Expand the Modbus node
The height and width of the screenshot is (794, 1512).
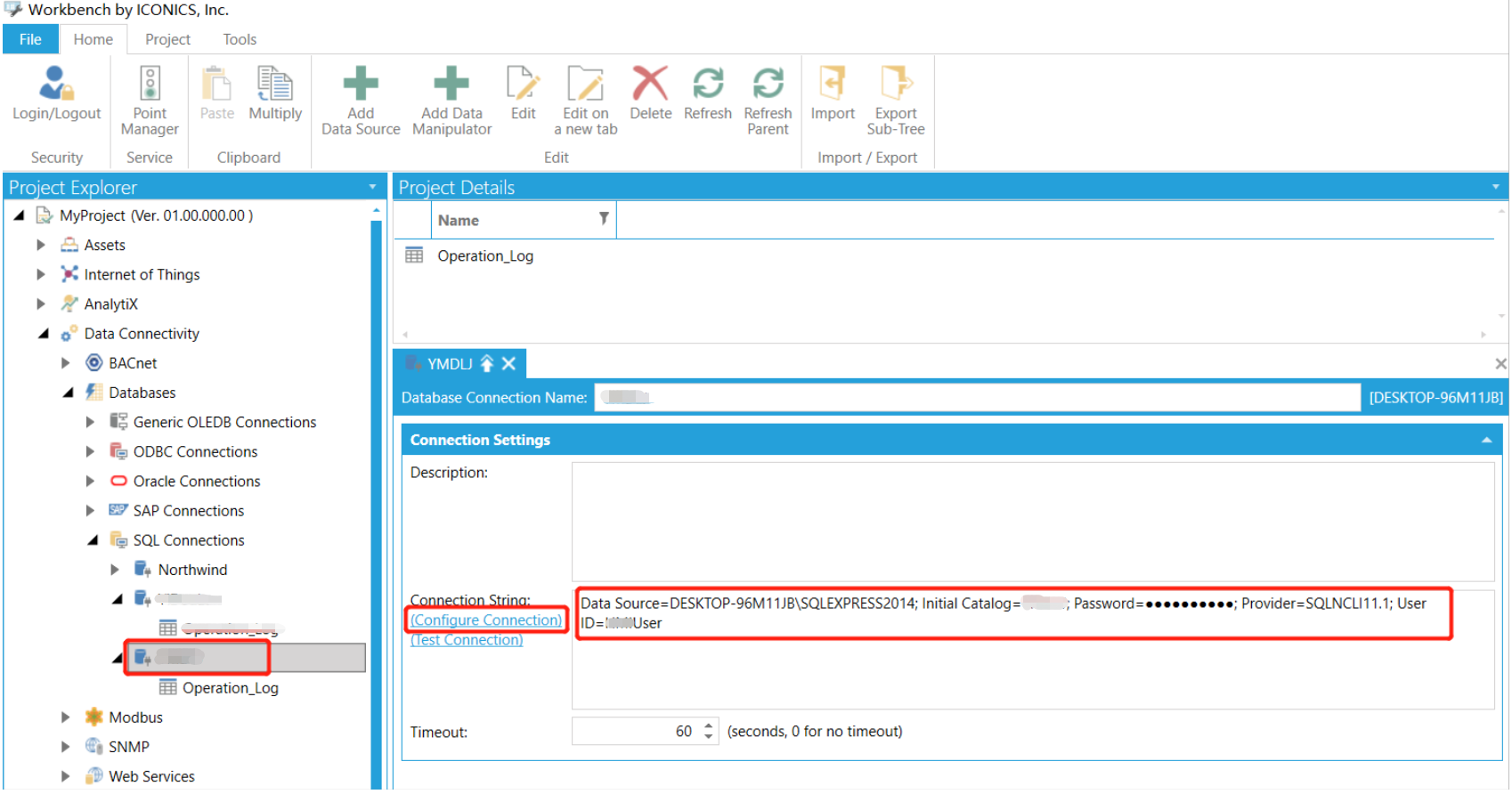65,717
